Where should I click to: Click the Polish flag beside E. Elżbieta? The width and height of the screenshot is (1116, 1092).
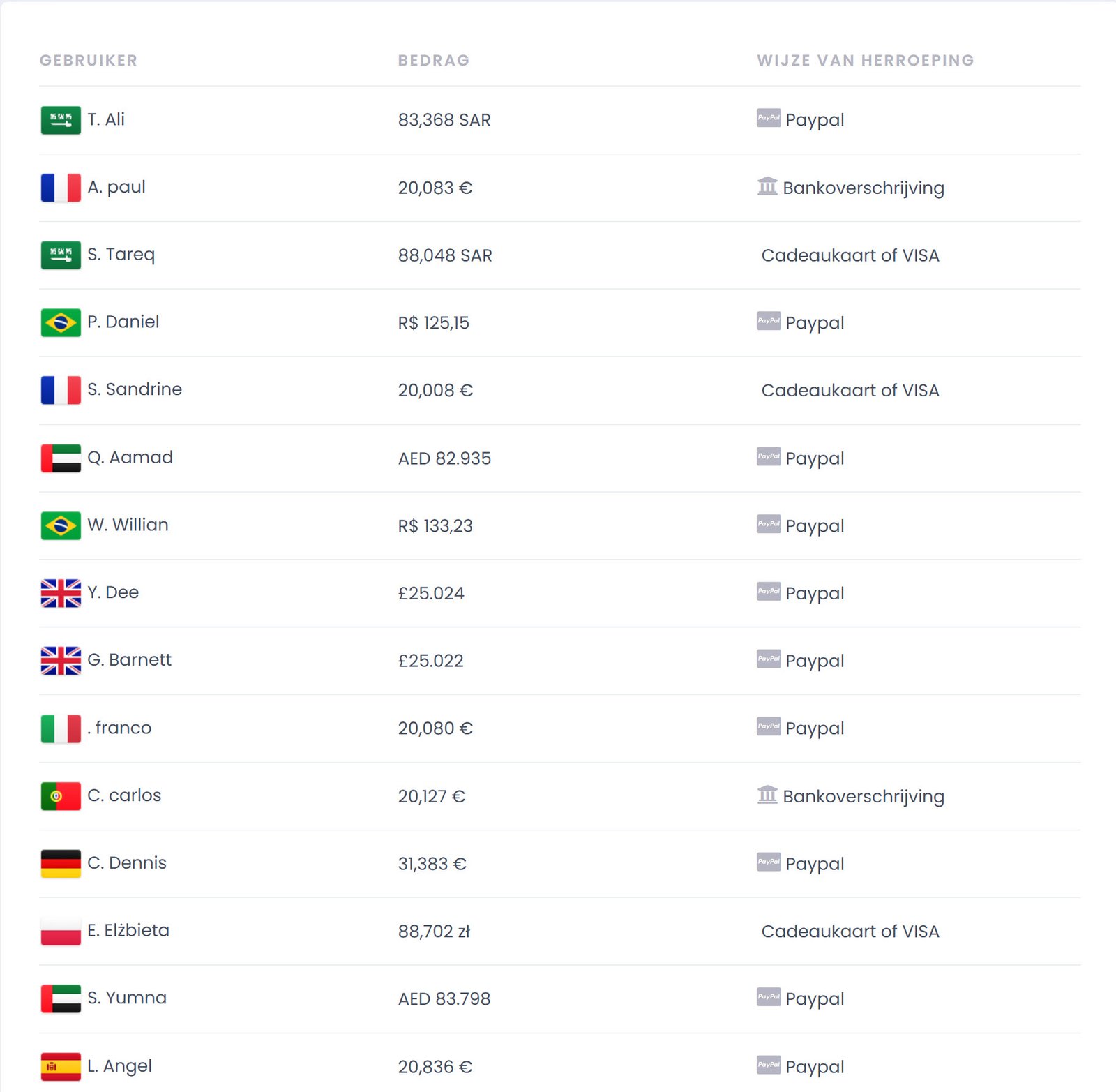[61, 931]
